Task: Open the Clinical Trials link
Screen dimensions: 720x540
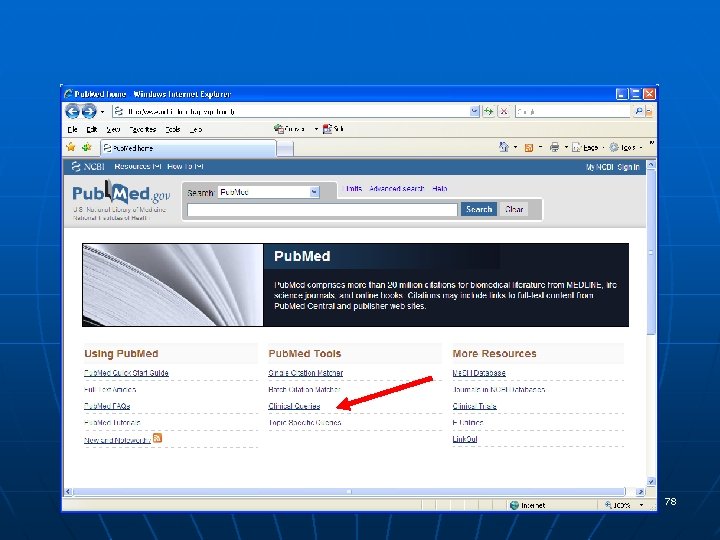Action: click(x=474, y=406)
